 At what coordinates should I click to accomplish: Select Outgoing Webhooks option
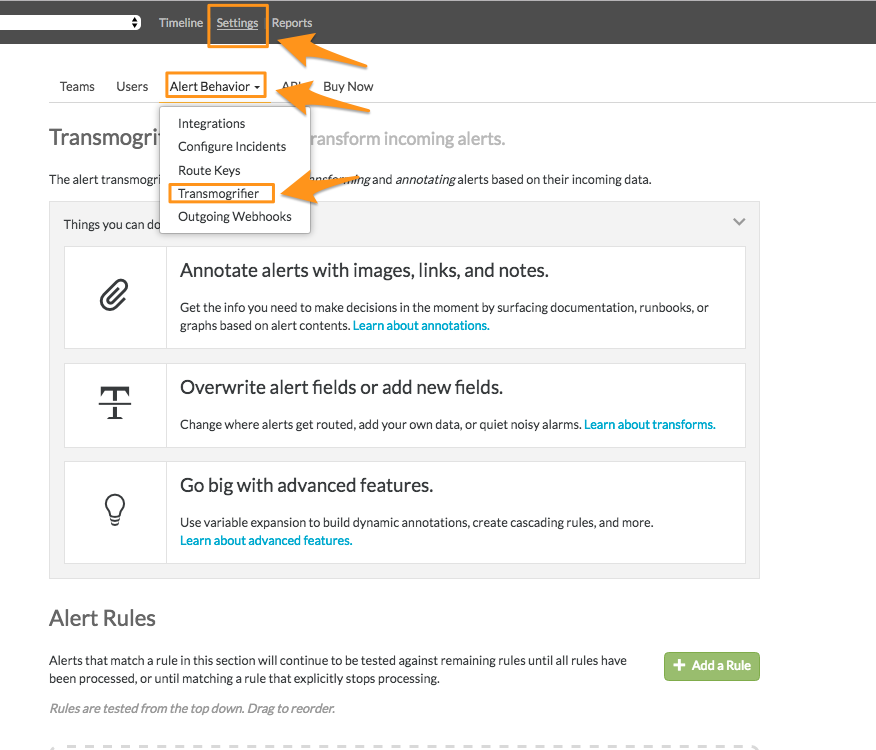(x=235, y=216)
